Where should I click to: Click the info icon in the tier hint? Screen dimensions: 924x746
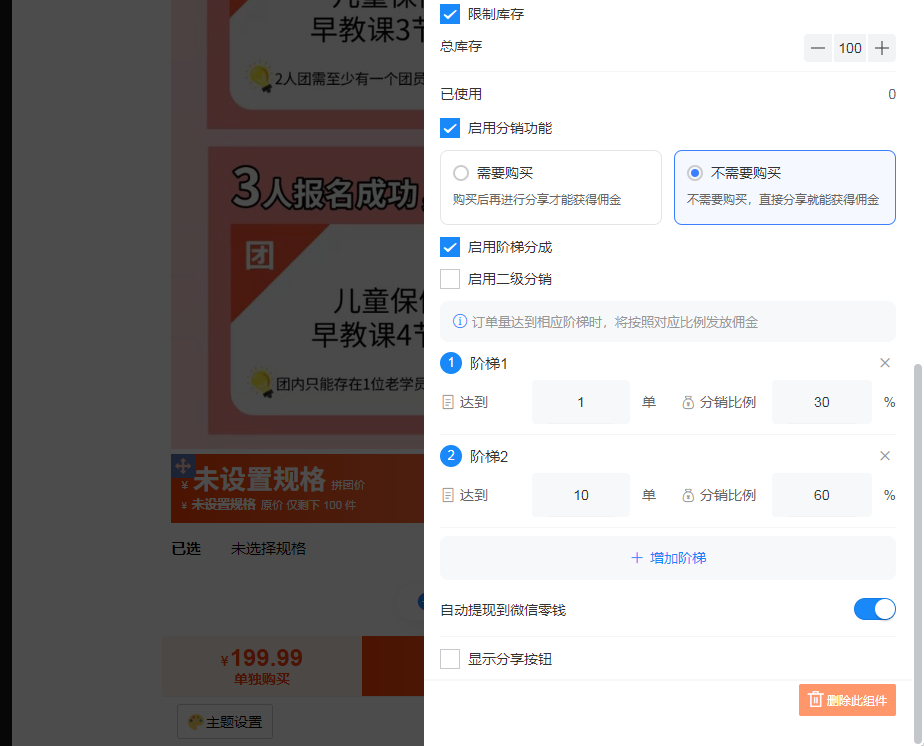(x=460, y=322)
